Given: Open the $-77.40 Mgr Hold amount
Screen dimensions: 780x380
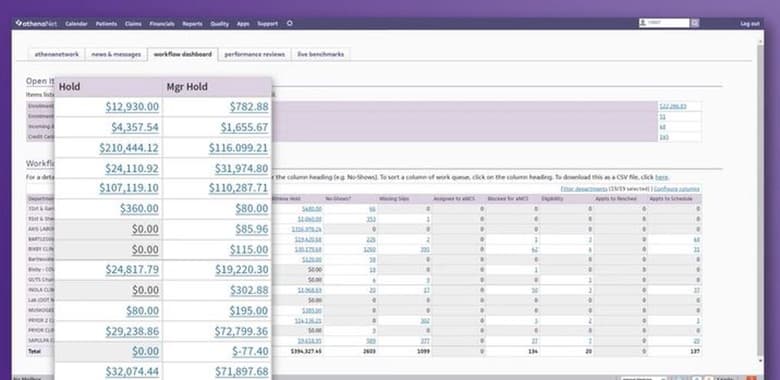Looking at the screenshot, I should click(250, 351).
